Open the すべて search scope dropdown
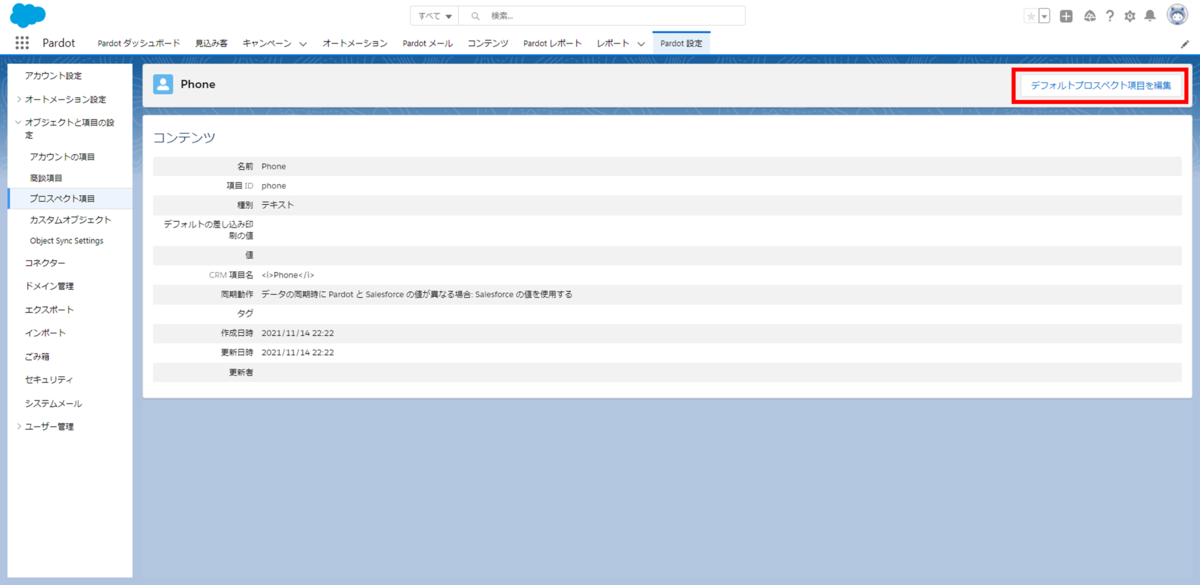This screenshot has height=585, width=1200. [x=434, y=16]
